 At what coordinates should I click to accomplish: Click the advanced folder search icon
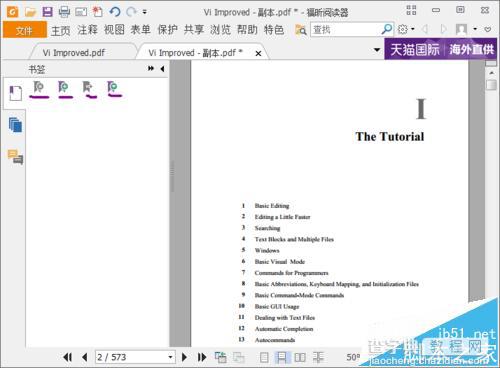[301, 30]
